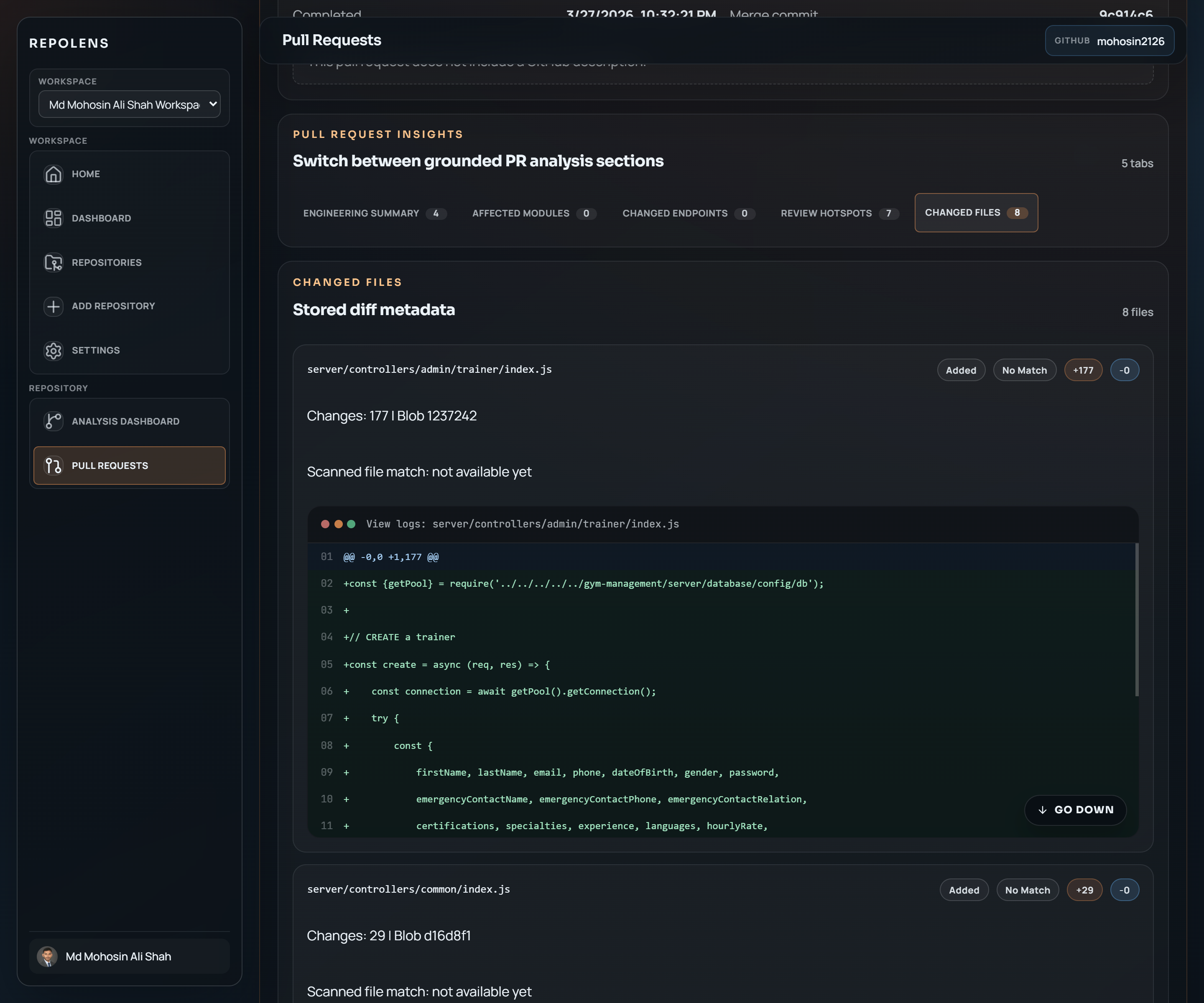The width and height of the screenshot is (1204, 1003).
Task: Click the Added status badge for trainer index.js
Action: click(961, 370)
